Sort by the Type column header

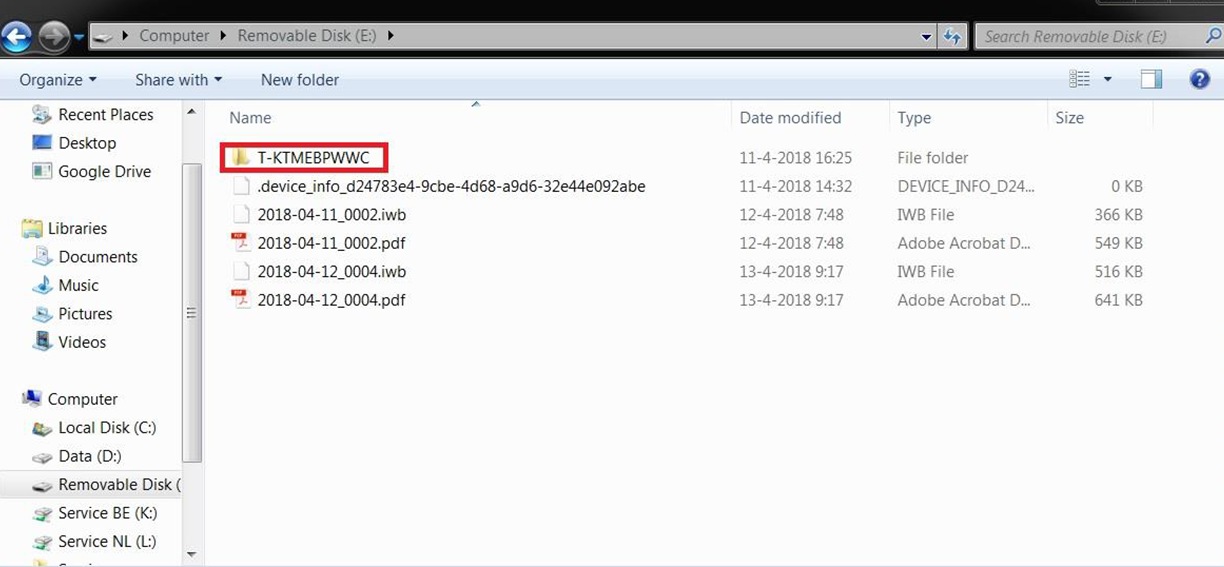[914, 118]
